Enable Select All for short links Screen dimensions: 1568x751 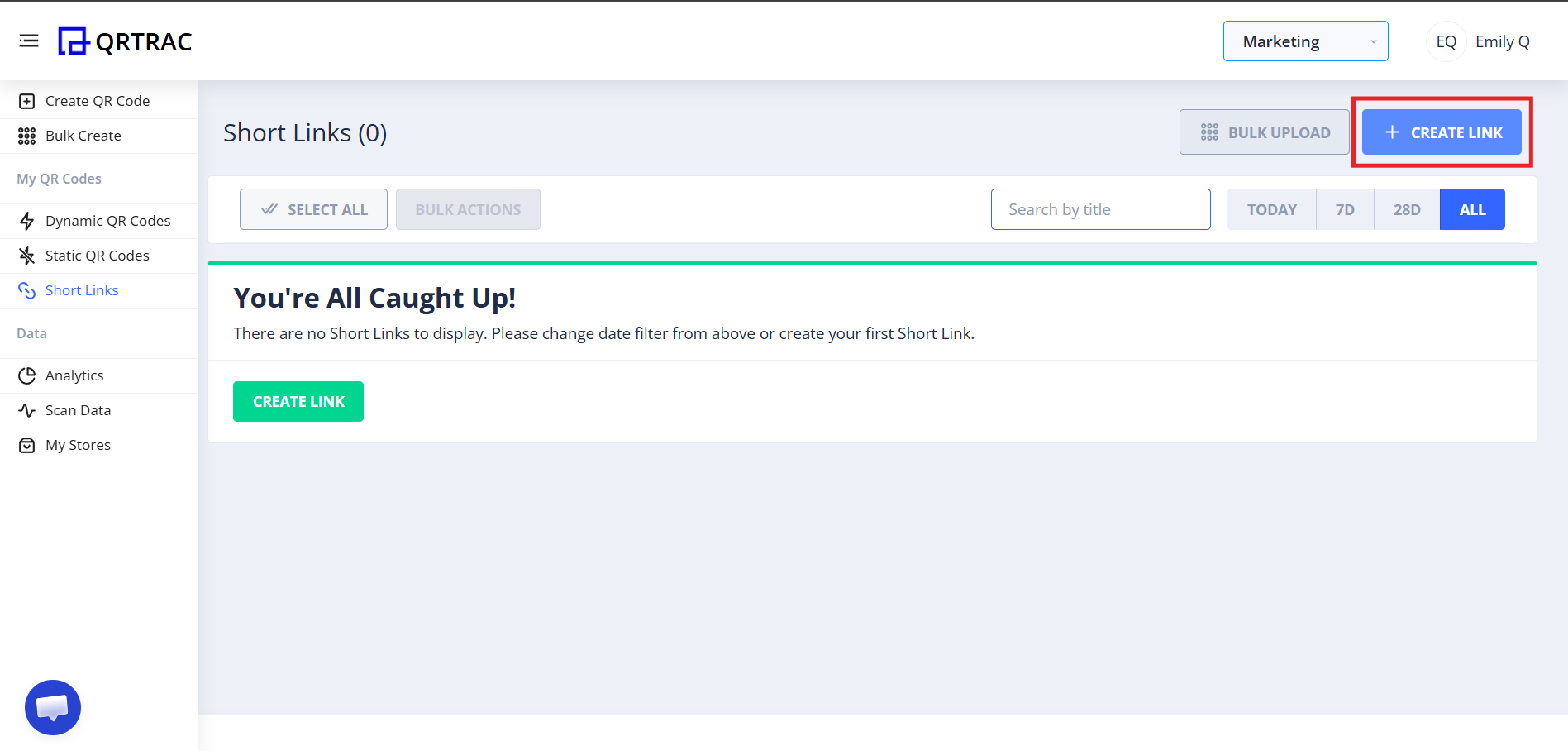click(x=313, y=209)
